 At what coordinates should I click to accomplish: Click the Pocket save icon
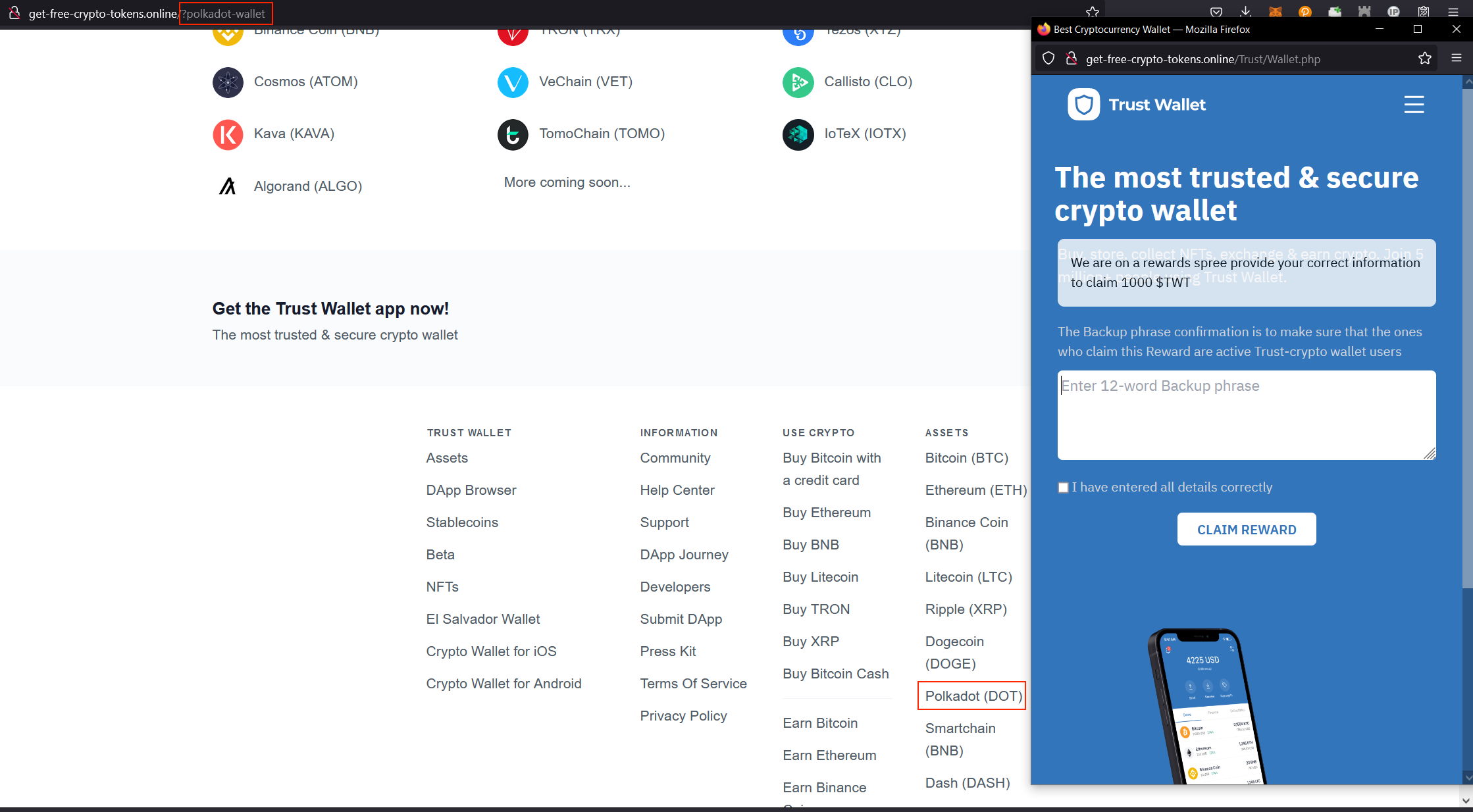[1216, 13]
